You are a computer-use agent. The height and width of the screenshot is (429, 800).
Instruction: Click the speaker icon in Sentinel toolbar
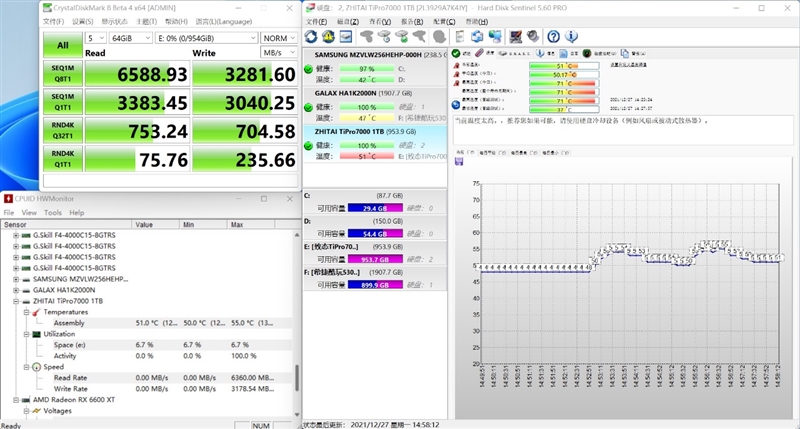point(533,37)
